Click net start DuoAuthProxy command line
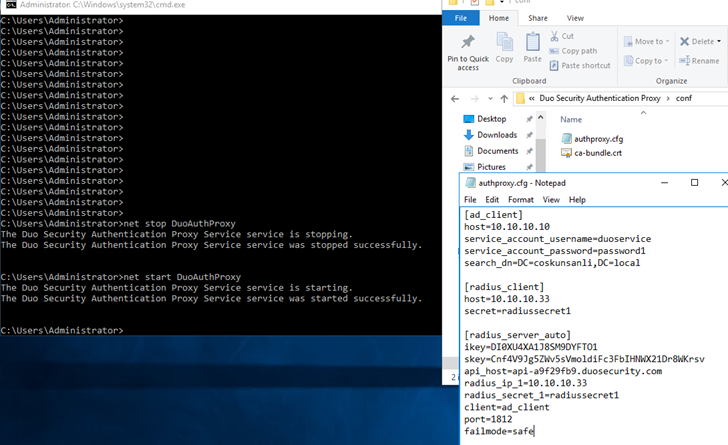The height and width of the screenshot is (445, 728). pyautogui.click(x=121, y=277)
